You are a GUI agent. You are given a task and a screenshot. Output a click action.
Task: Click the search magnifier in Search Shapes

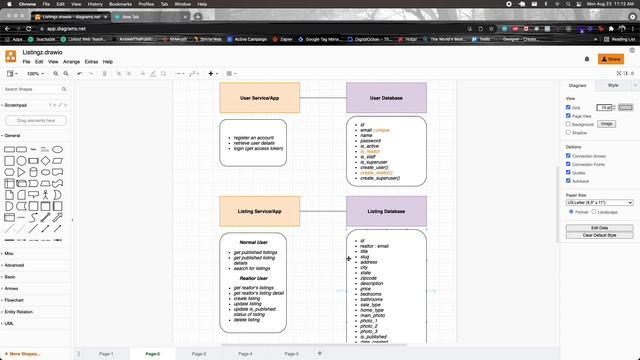[64, 89]
